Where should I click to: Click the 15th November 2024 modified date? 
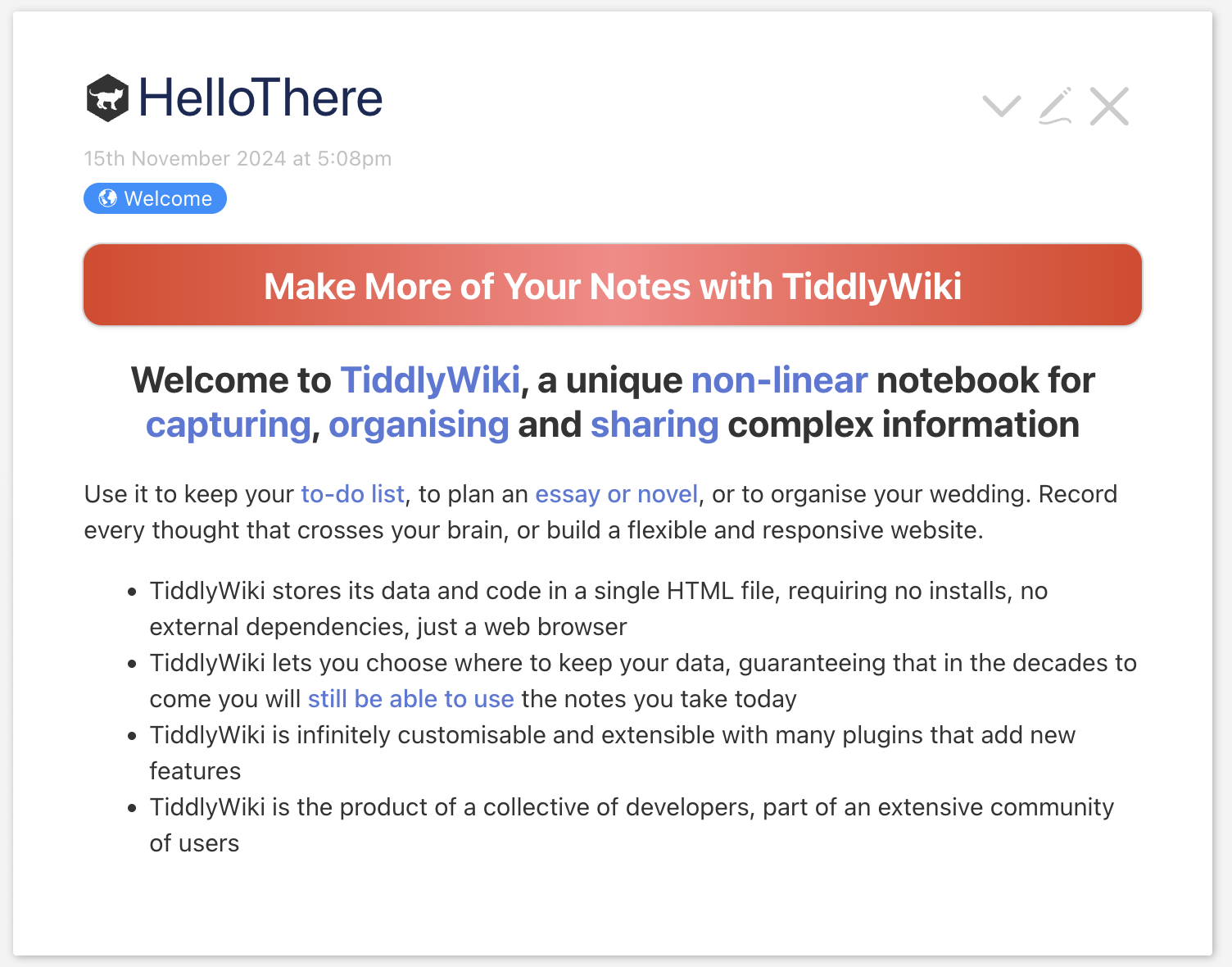(x=238, y=158)
